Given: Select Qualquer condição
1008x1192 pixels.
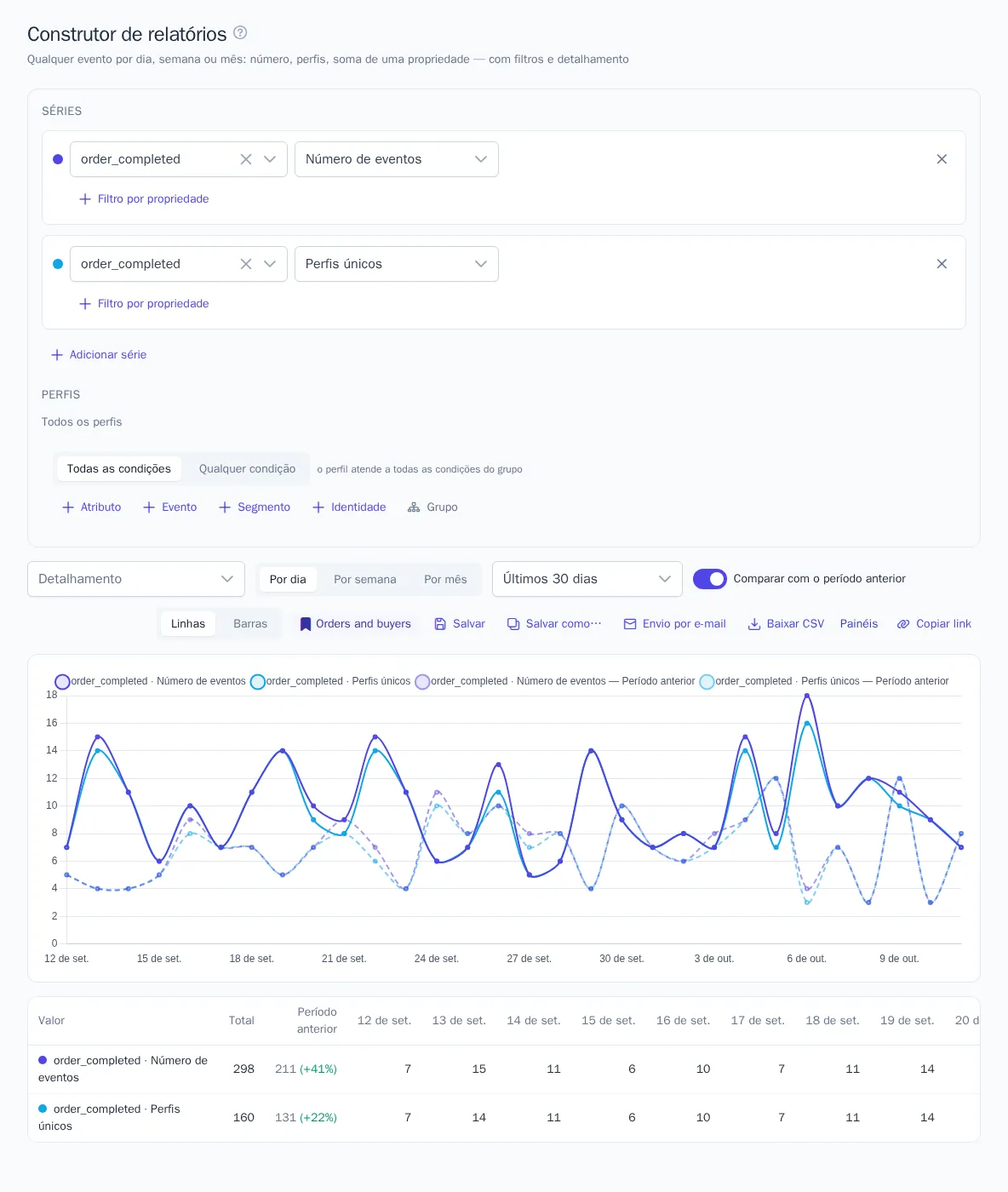Looking at the screenshot, I should (247, 468).
